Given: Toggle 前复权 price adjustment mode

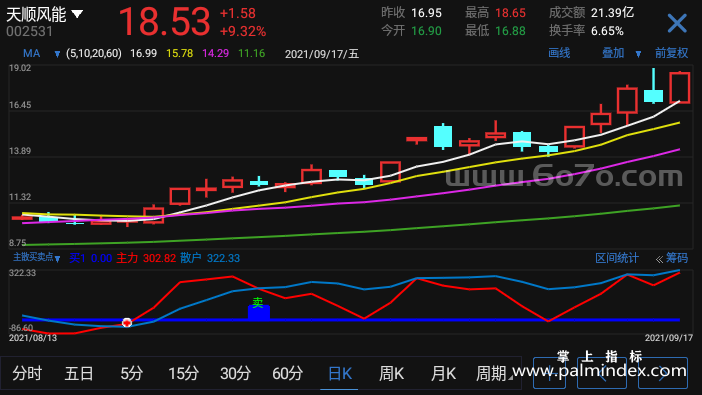Looking at the screenshot, I should [x=671, y=53].
